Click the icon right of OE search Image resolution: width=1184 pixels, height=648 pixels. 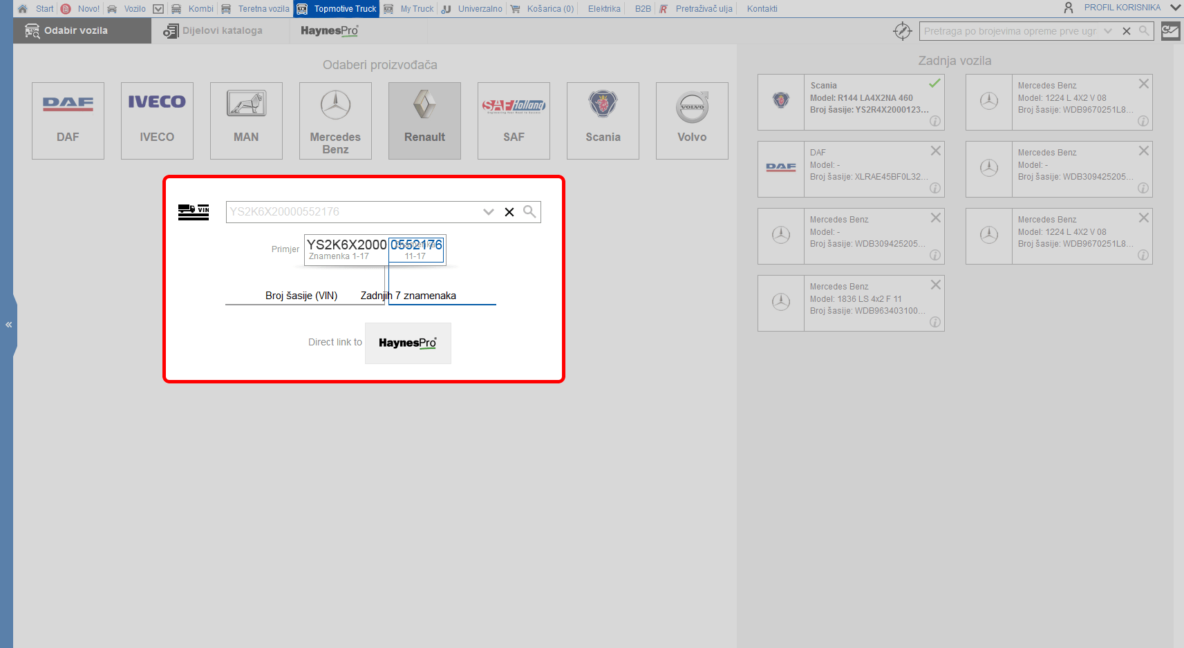(1170, 31)
